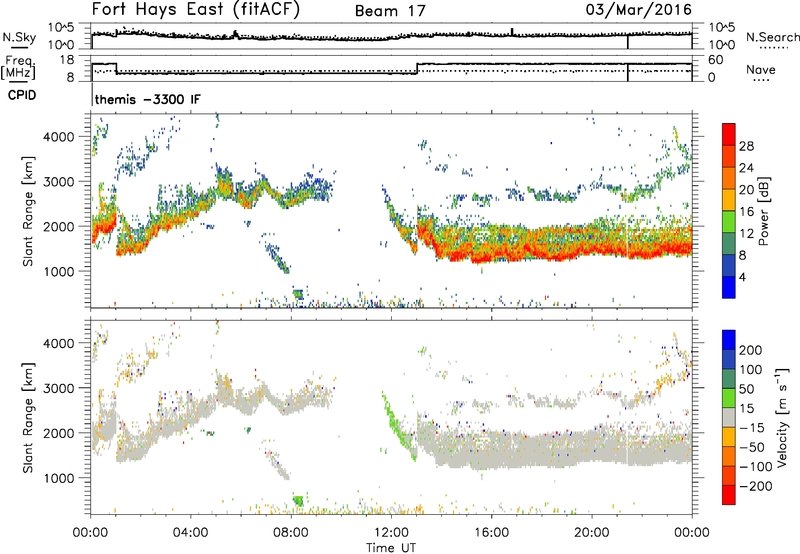This screenshot has width=800, height=554.
Task: Click the 'N.Sky' label
Action: pyautogui.click(x=19, y=37)
